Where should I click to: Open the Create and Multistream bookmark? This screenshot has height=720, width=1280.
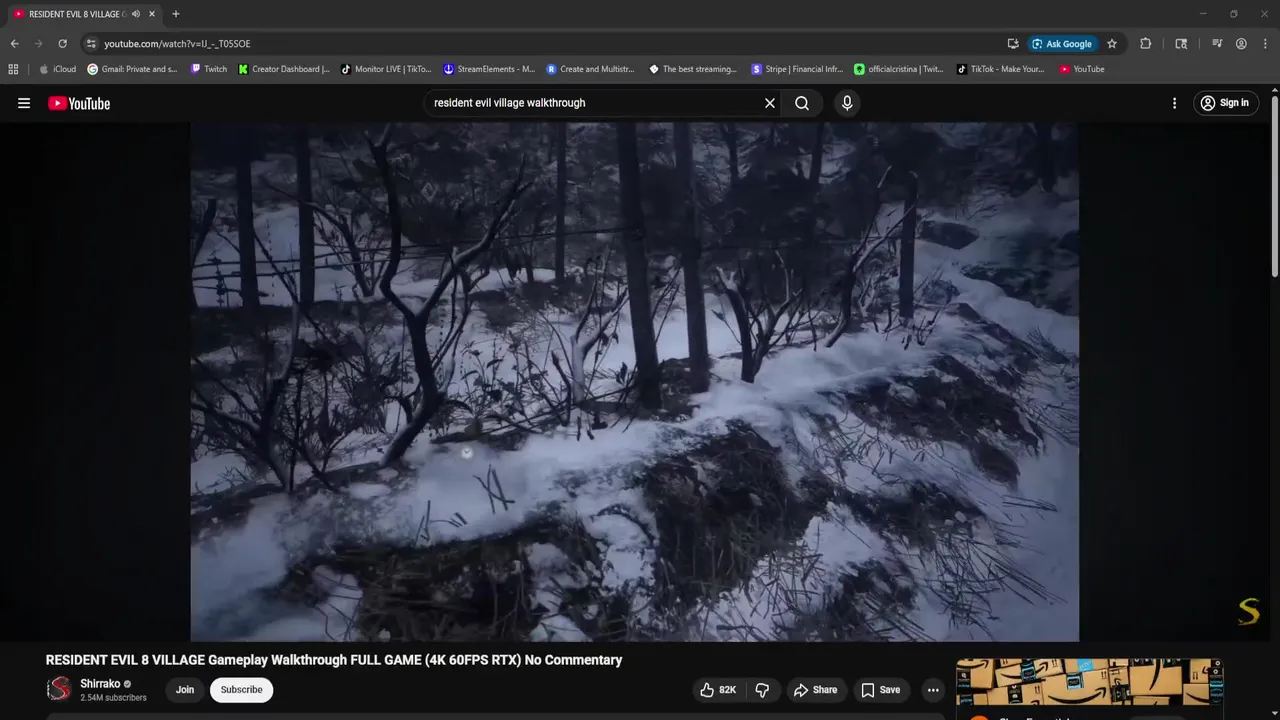tap(591, 69)
